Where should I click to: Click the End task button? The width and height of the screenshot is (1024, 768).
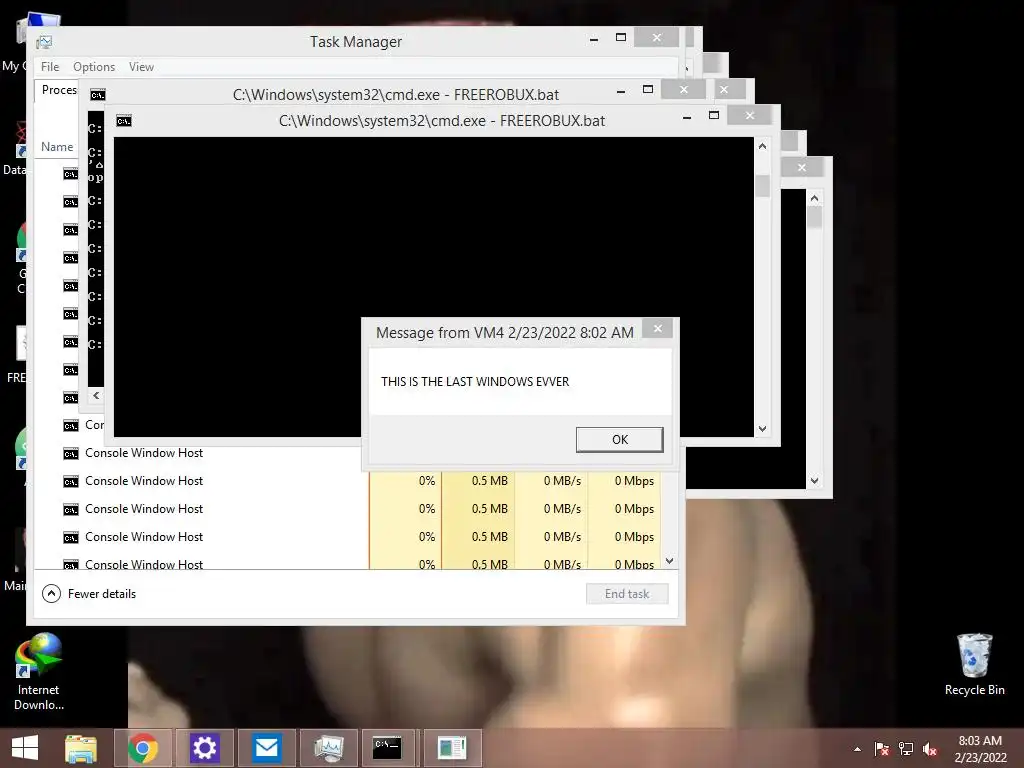point(627,594)
